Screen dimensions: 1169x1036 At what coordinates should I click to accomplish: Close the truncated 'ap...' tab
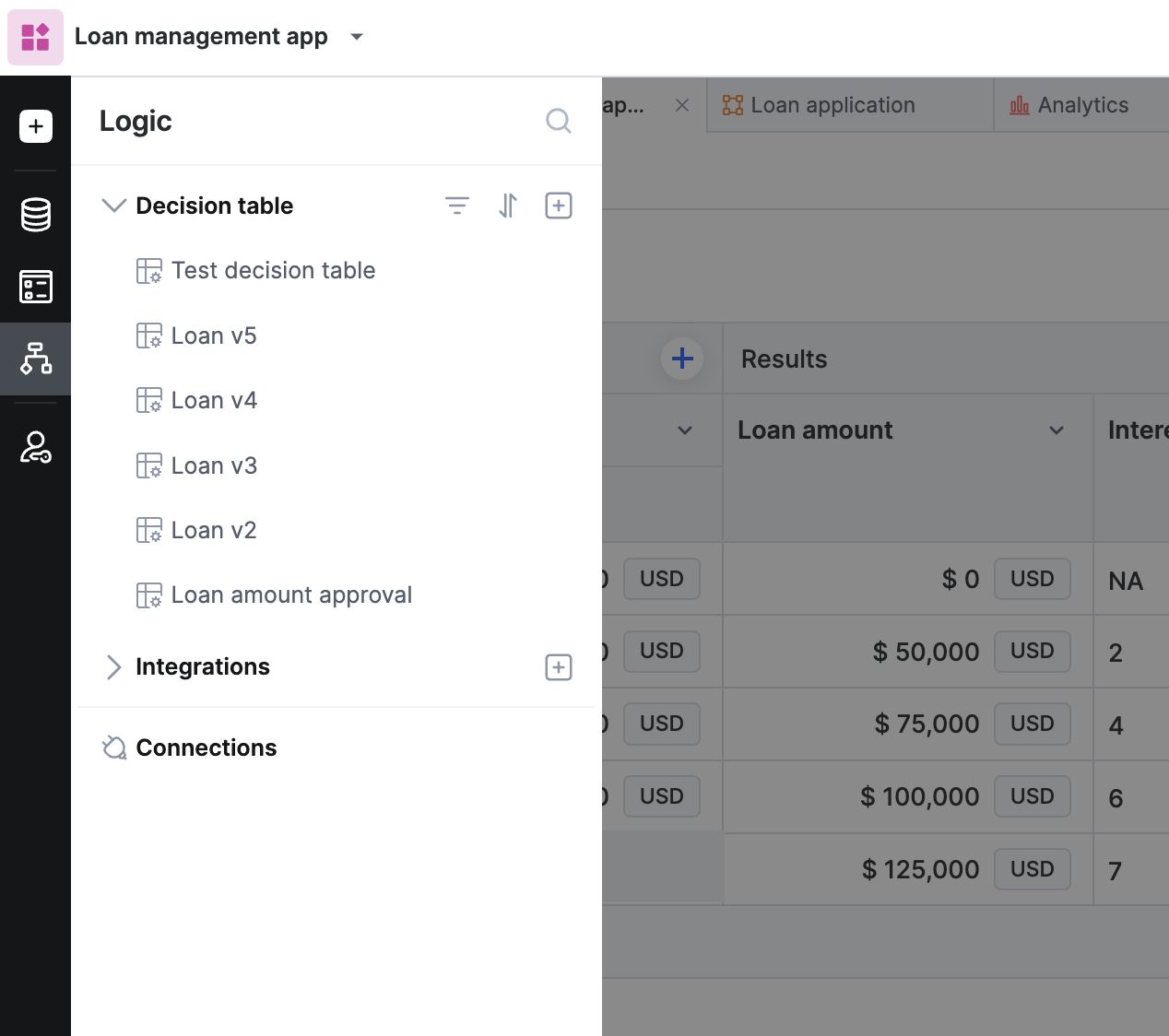[682, 105]
